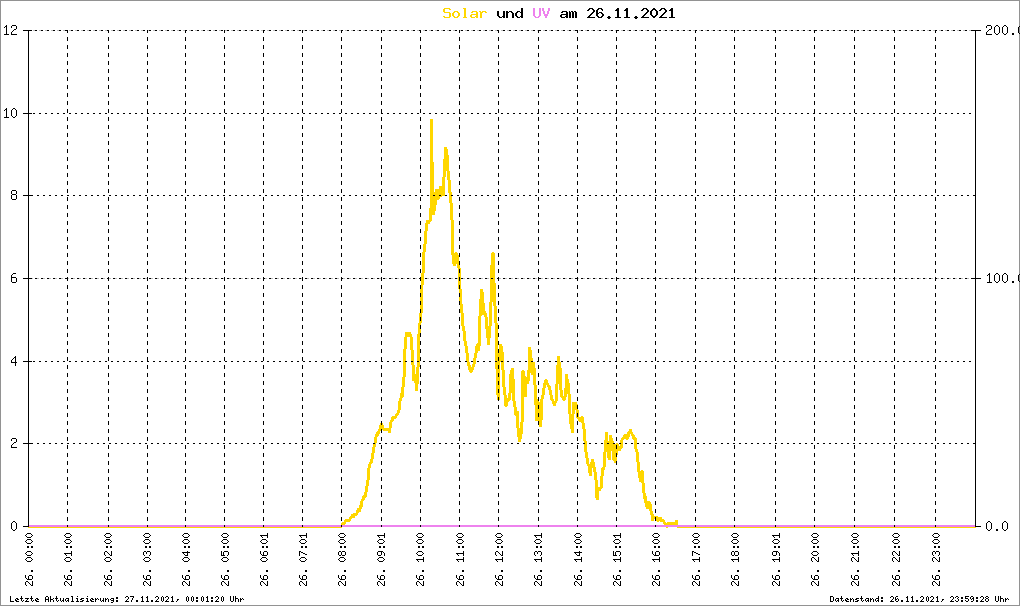The height and width of the screenshot is (606, 1020).
Task: Click the right axis value 100.0
Action: pyautogui.click(x=1002, y=278)
